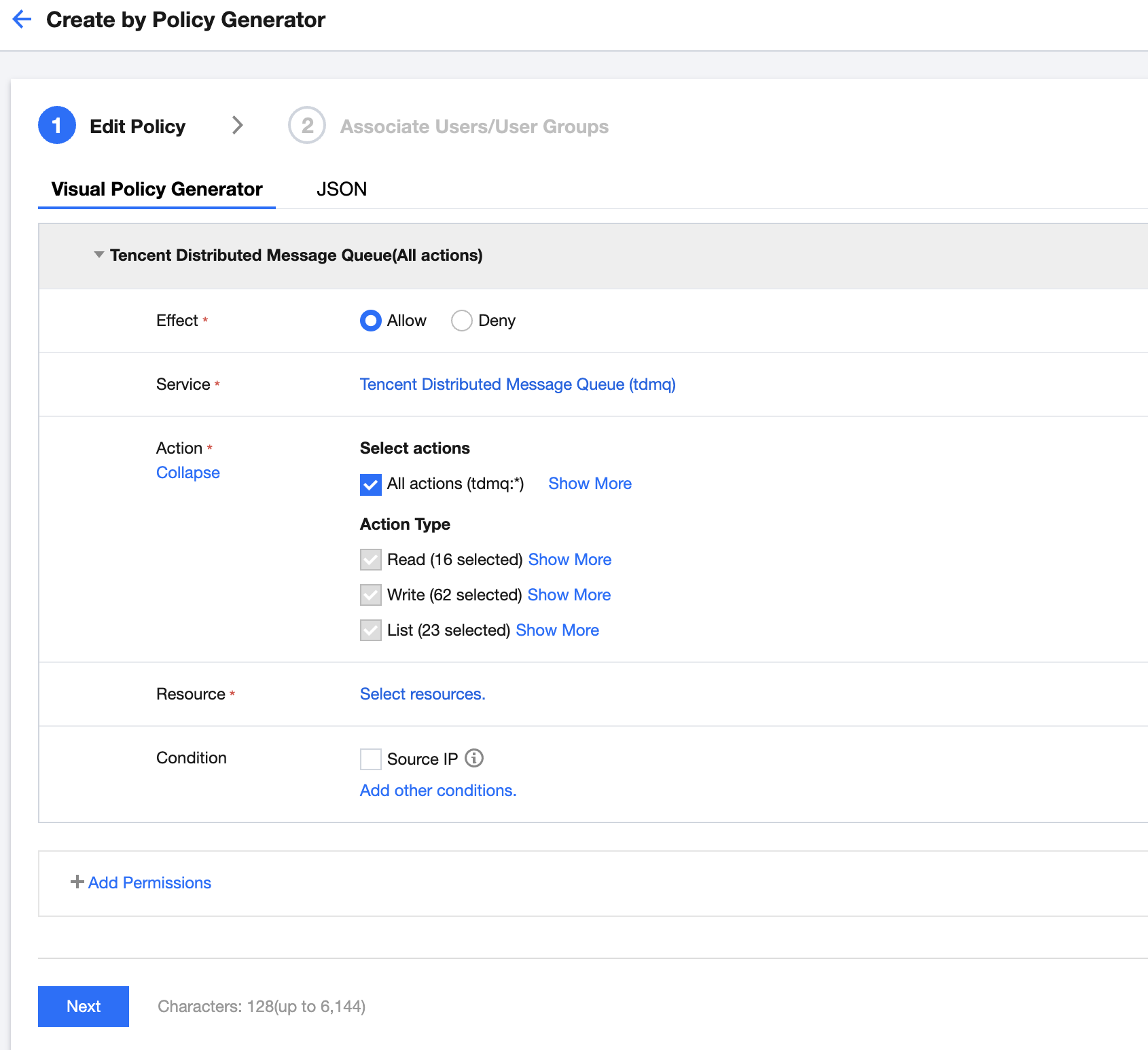This screenshot has height=1050, width=1148.
Task: Click the Select actions heading
Action: tap(415, 448)
